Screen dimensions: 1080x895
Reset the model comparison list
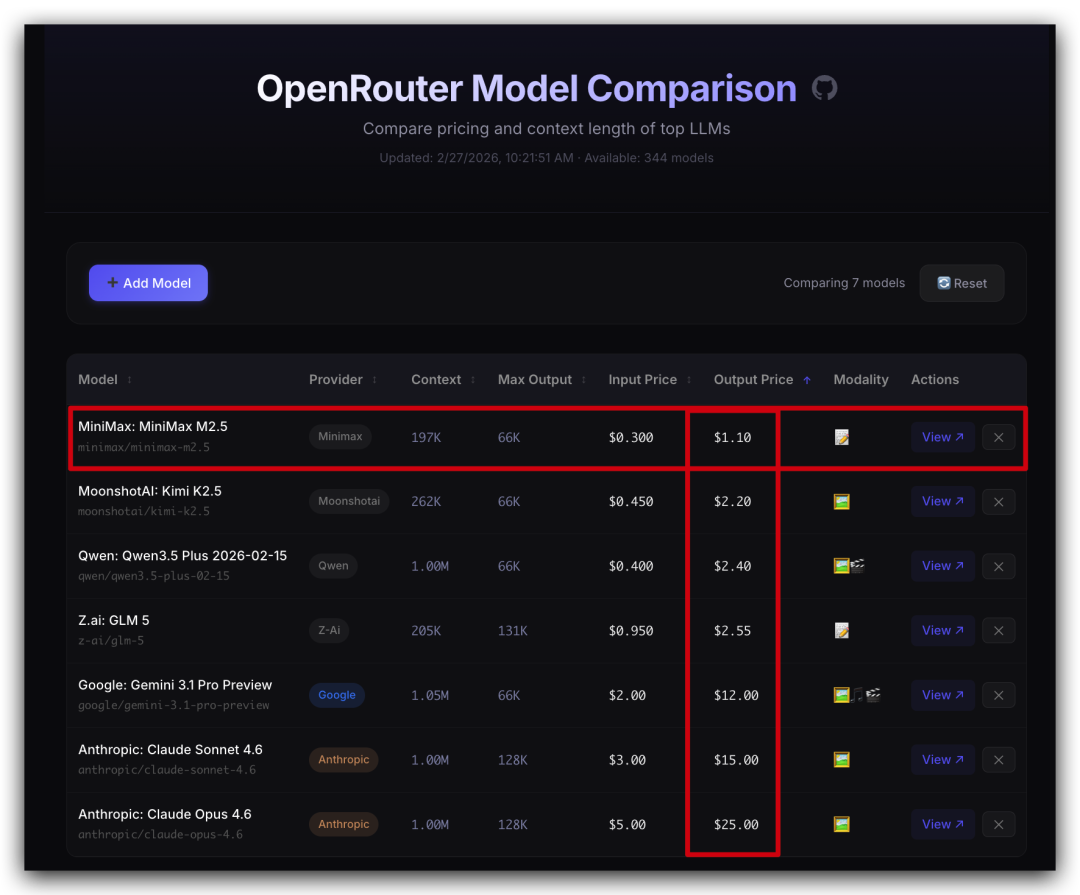(961, 283)
